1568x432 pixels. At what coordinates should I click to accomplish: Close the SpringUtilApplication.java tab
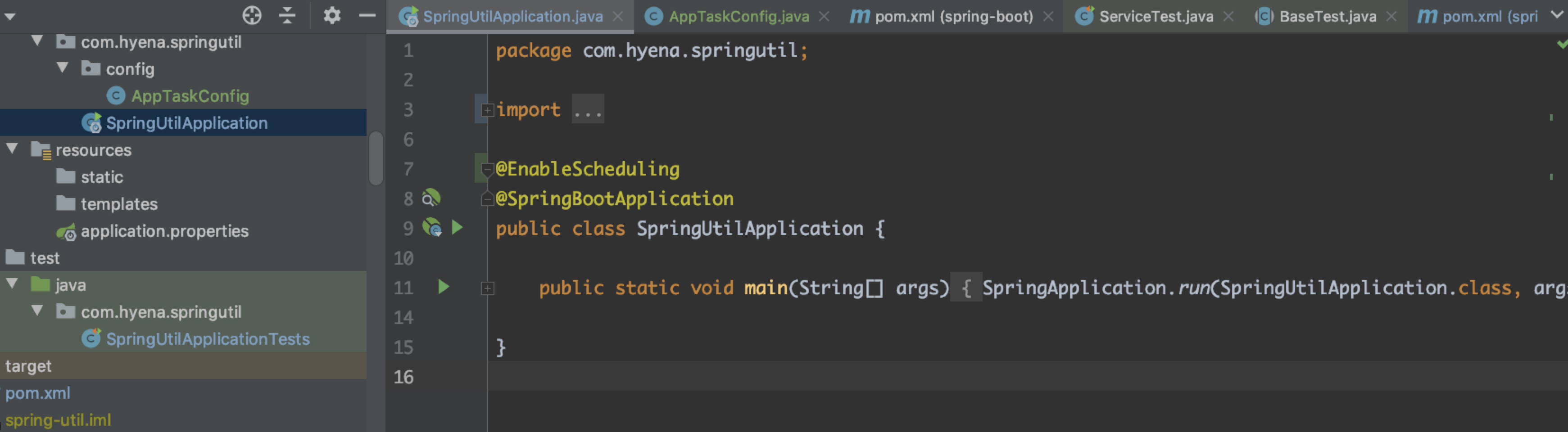tap(618, 17)
